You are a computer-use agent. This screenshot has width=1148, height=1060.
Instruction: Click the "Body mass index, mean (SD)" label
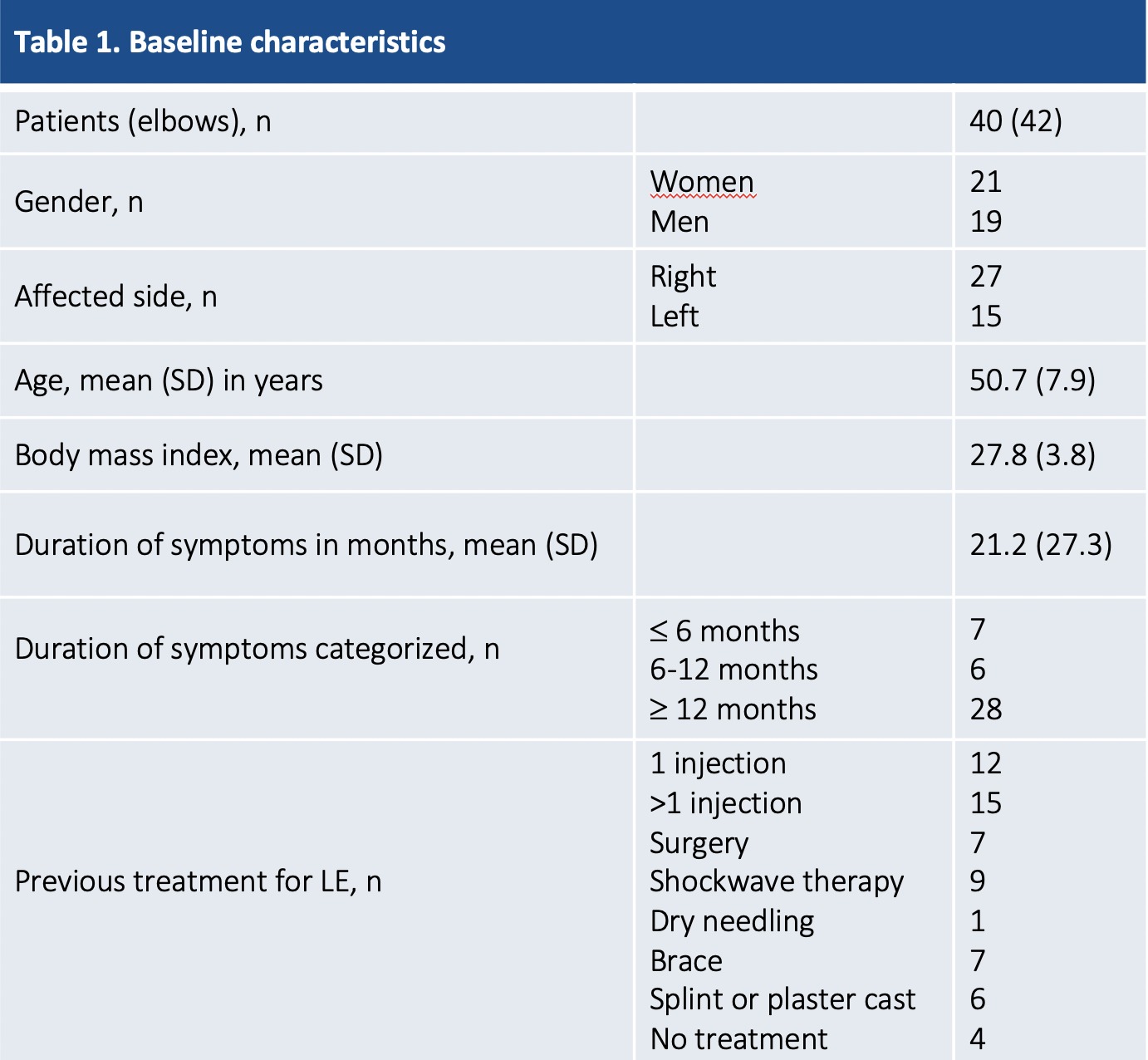point(199,455)
